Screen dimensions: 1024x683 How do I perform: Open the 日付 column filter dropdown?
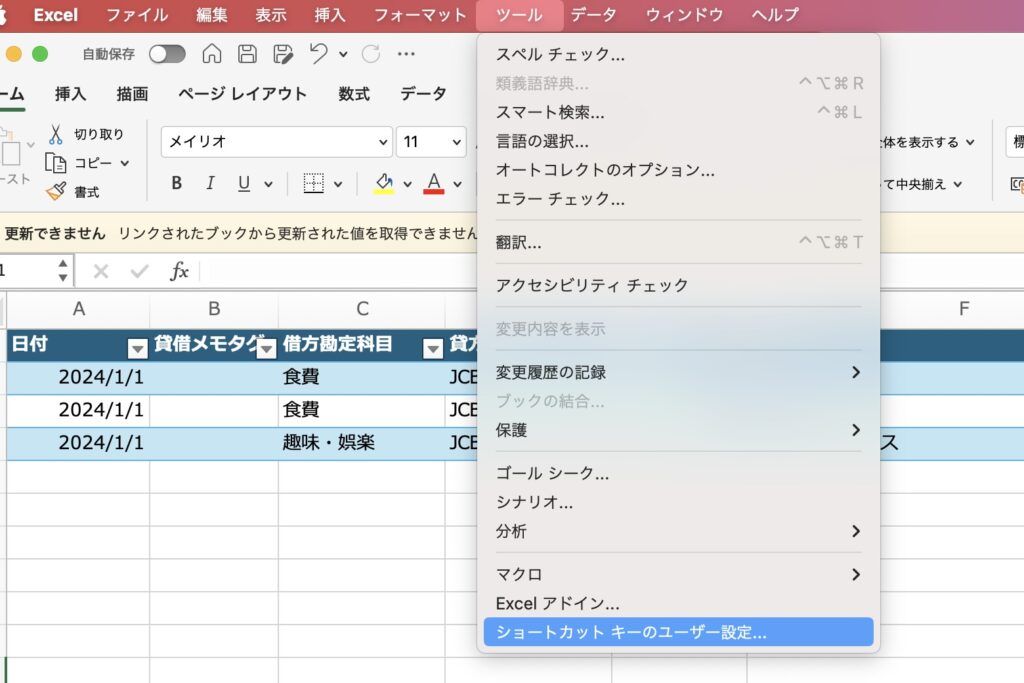pyautogui.click(x=137, y=349)
